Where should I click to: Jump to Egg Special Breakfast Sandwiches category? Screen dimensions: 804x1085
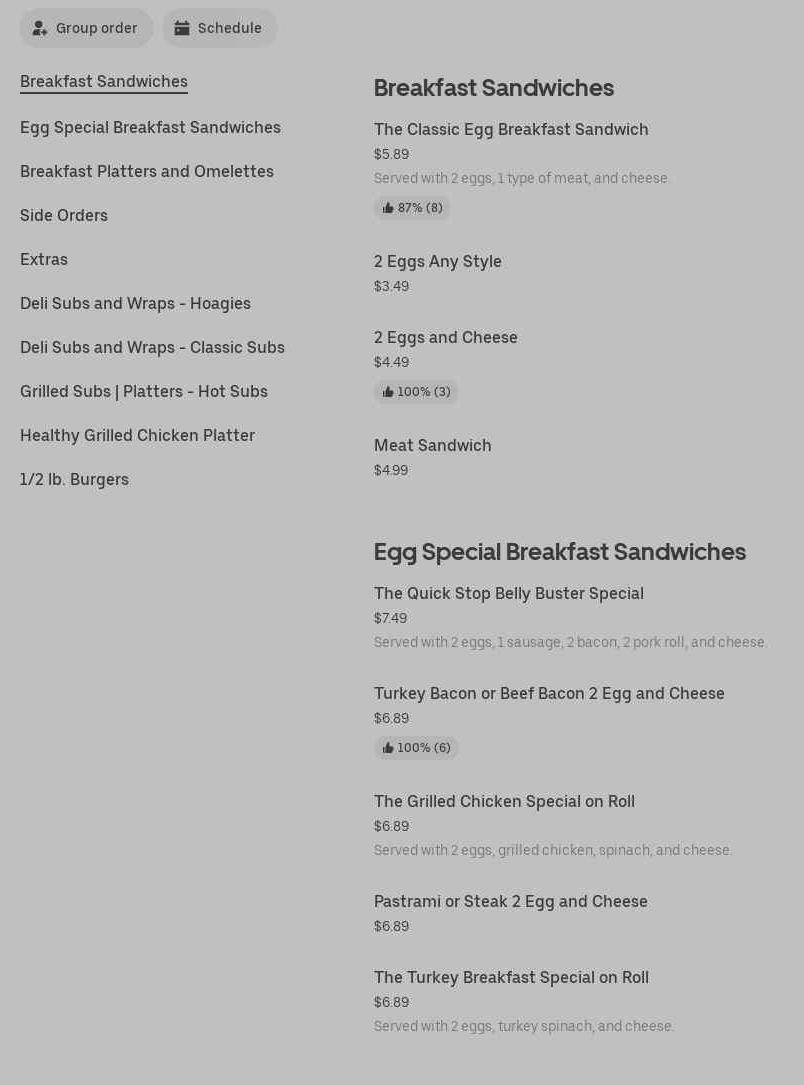(150, 127)
